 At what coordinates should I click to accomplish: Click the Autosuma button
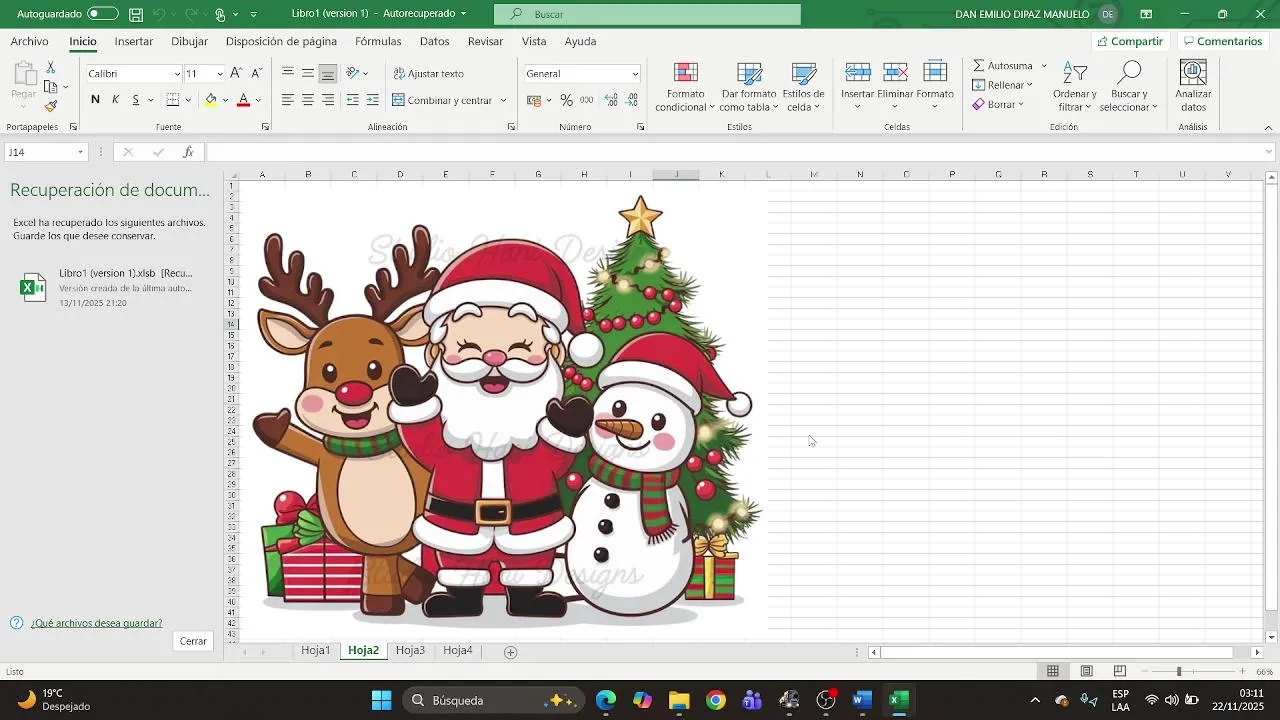click(x=1003, y=65)
